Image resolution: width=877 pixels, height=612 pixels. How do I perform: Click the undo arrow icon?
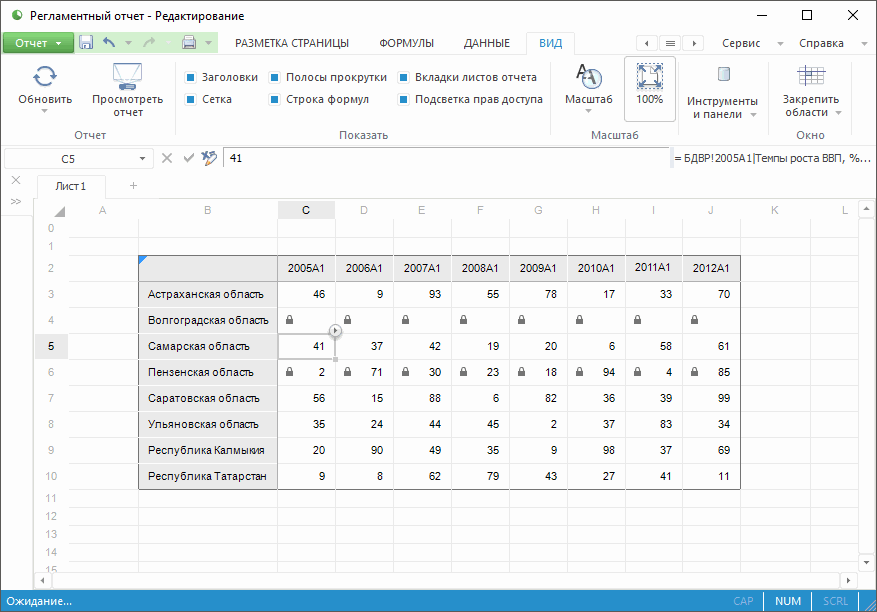tap(109, 43)
